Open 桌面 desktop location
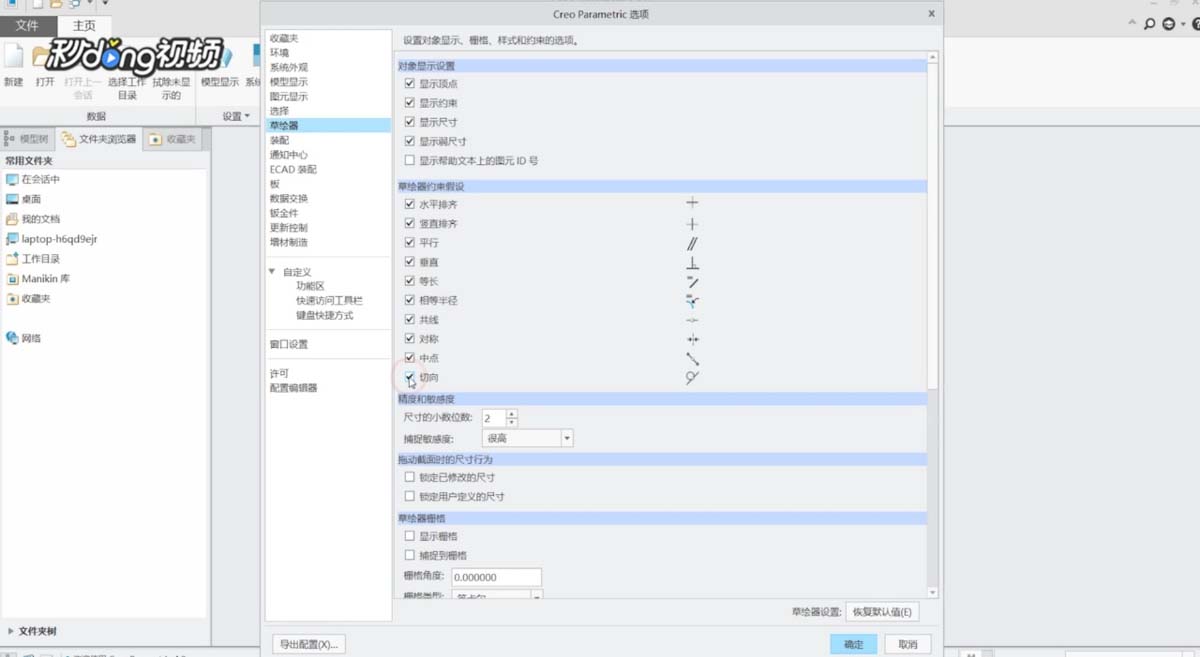 tap(24, 199)
